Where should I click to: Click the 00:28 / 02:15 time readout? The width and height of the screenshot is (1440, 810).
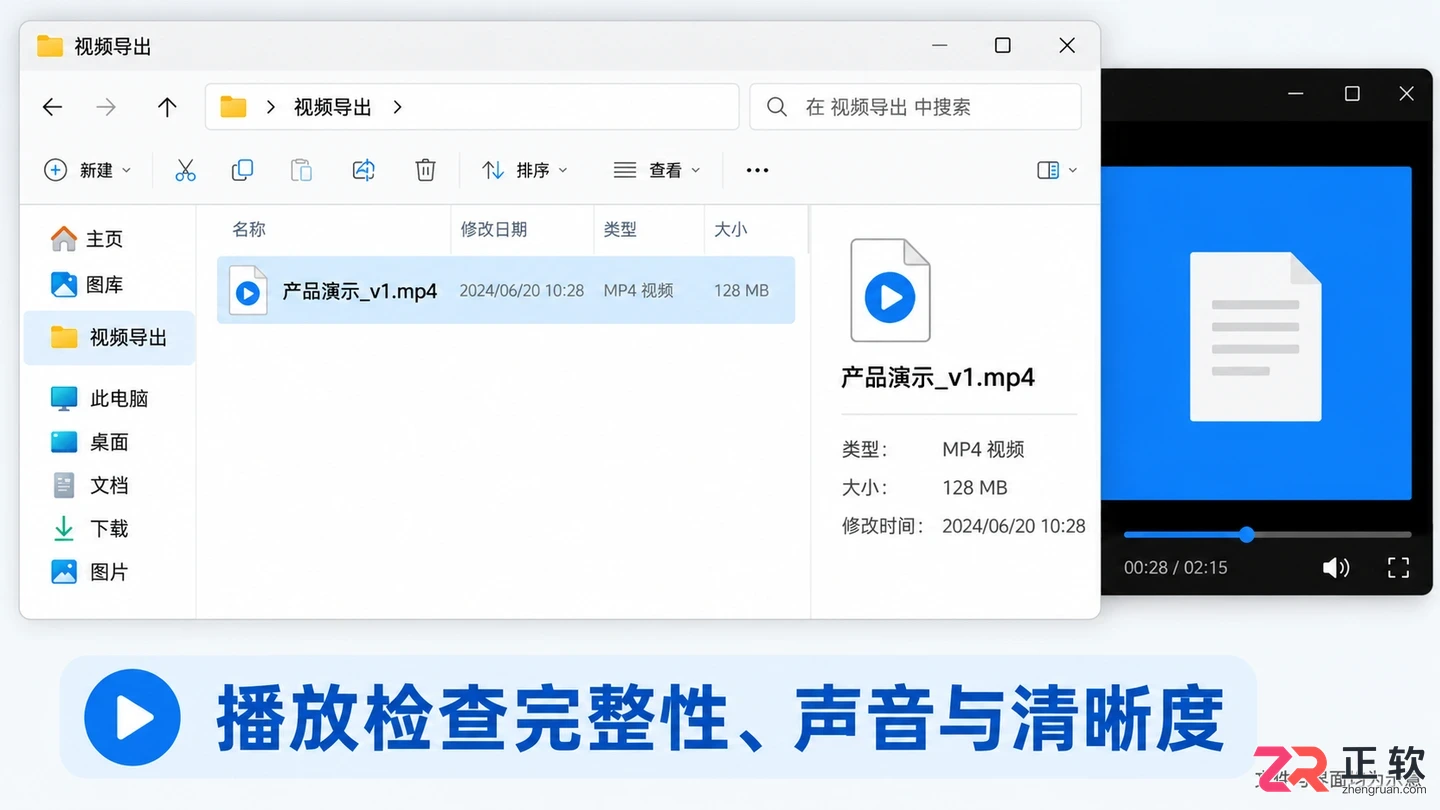1176,568
